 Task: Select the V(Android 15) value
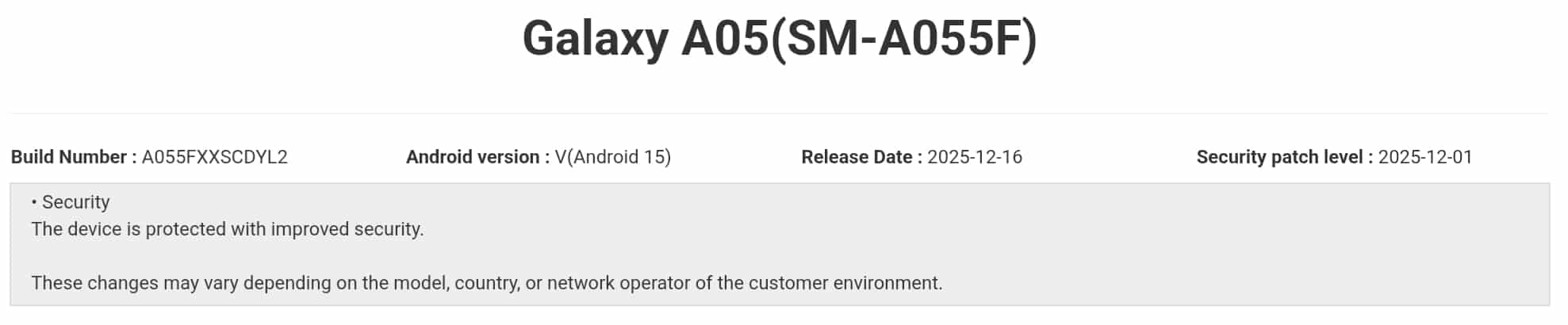(x=613, y=157)
